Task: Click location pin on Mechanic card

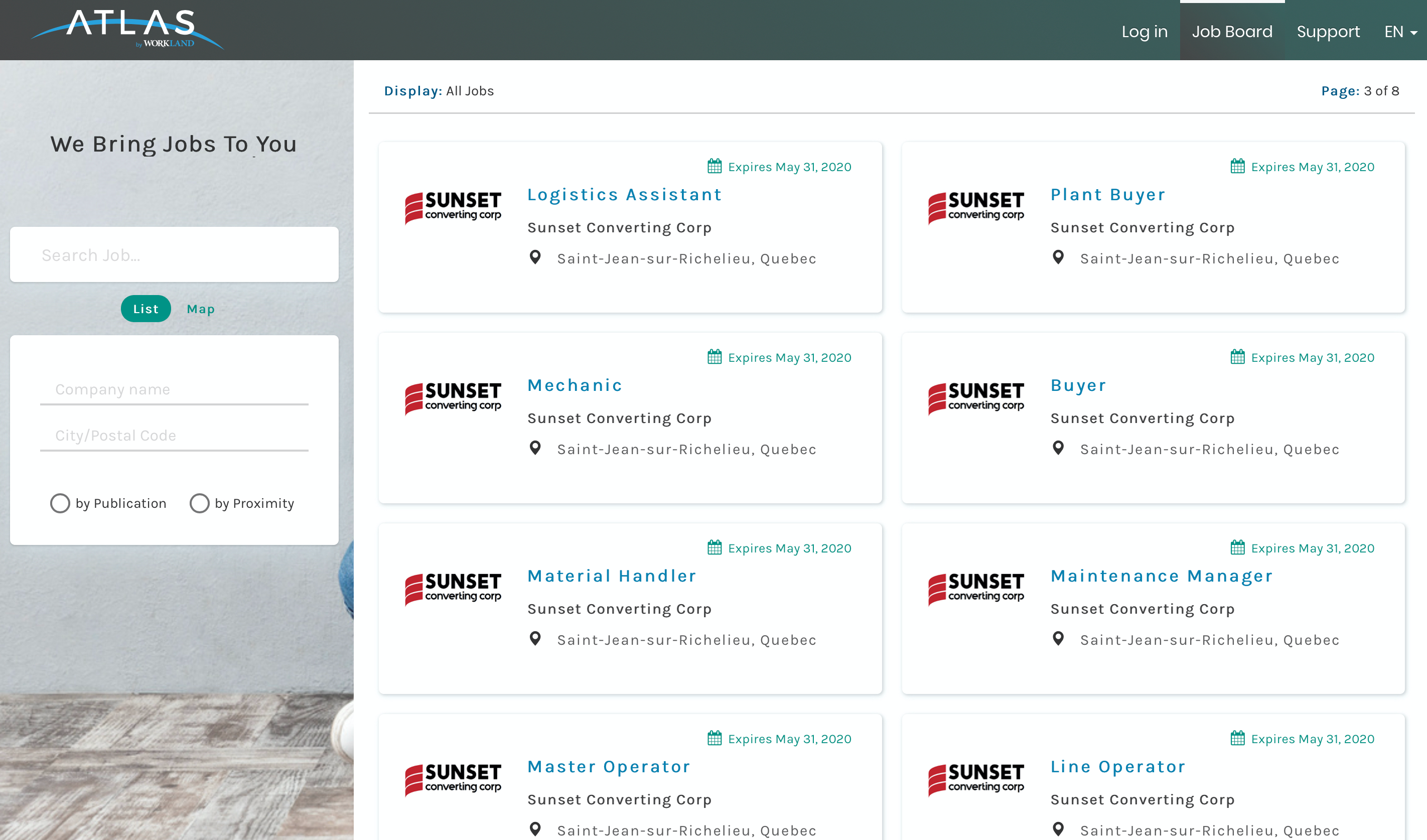Action: click(534, 449)
